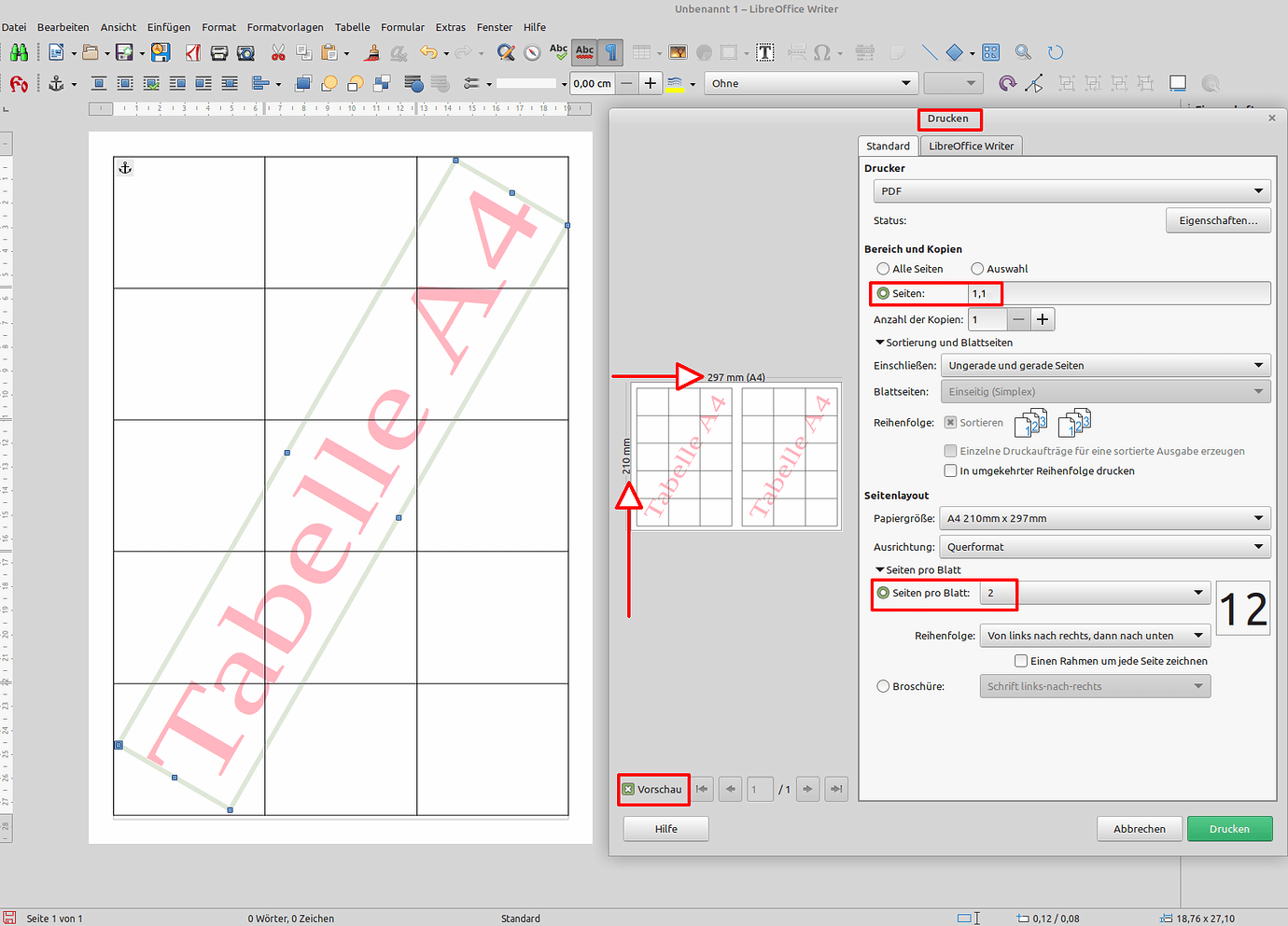Toggle Print Preview toolbar icon
Viewport: 1288px width, 926px height.
click(245, 52)
